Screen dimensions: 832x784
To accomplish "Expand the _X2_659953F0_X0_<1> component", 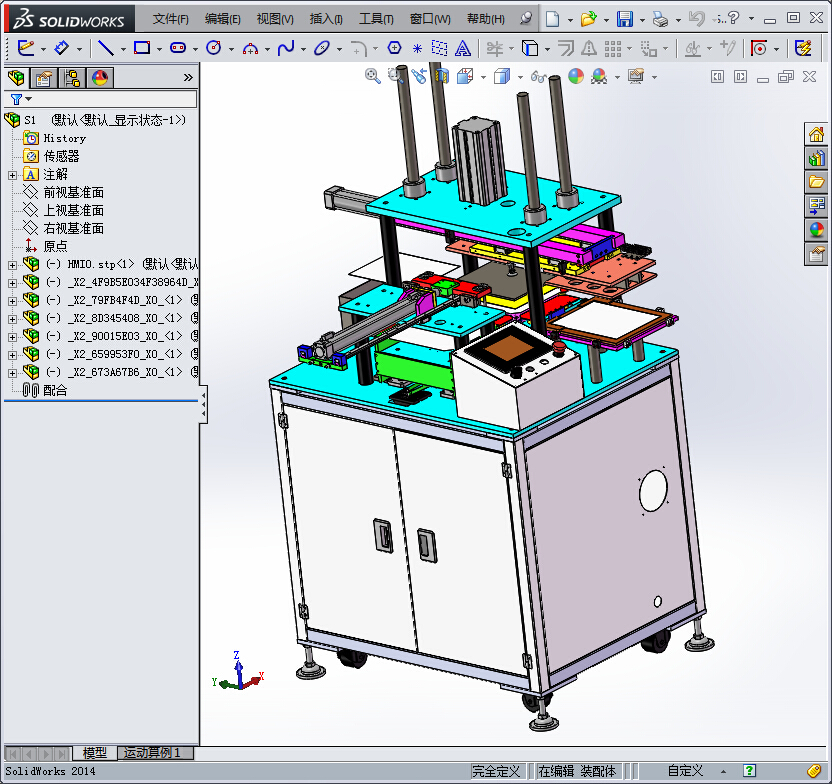I will [12, 355].
